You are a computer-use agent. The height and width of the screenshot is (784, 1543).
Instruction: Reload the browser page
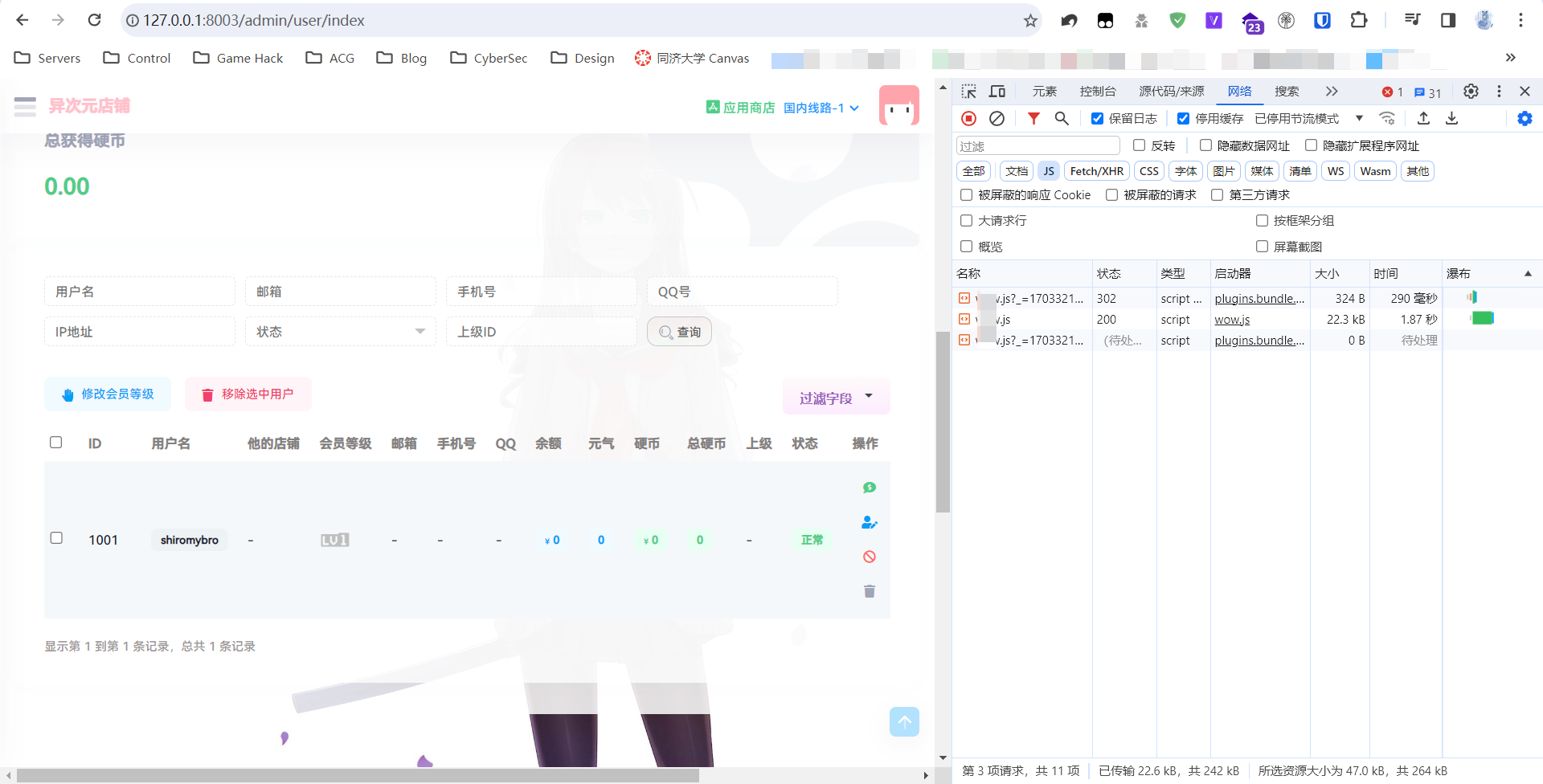(94, 20)
